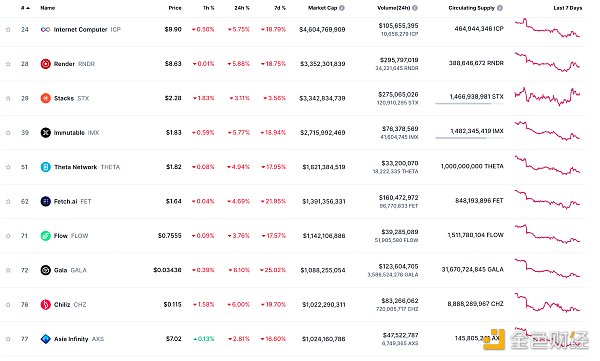Open the Stacks last 7 days sparkline chart
This screenshot has width=600, height=361.
point(547,96)
